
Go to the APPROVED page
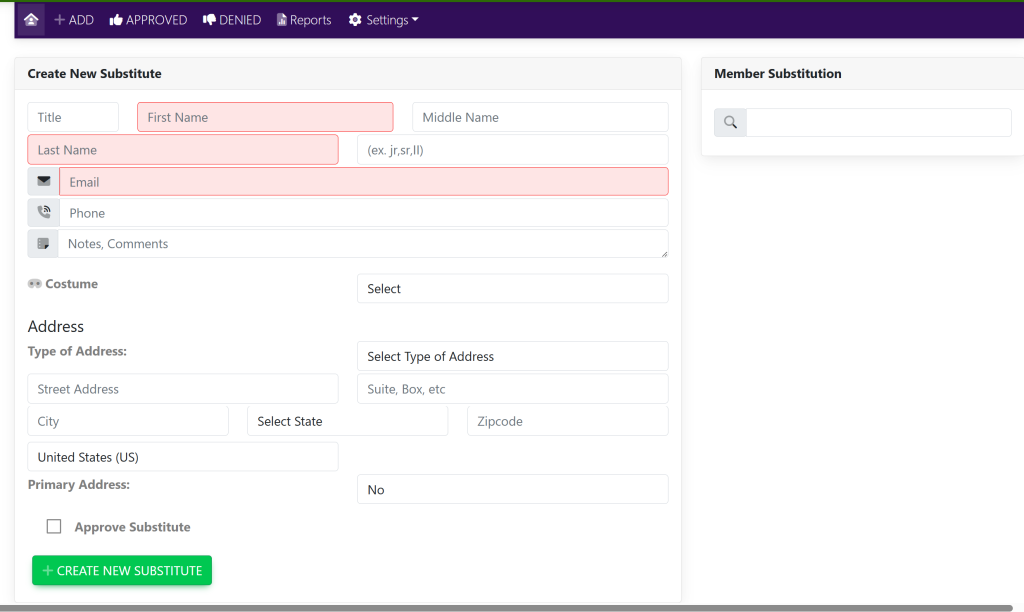pos(148,20)
